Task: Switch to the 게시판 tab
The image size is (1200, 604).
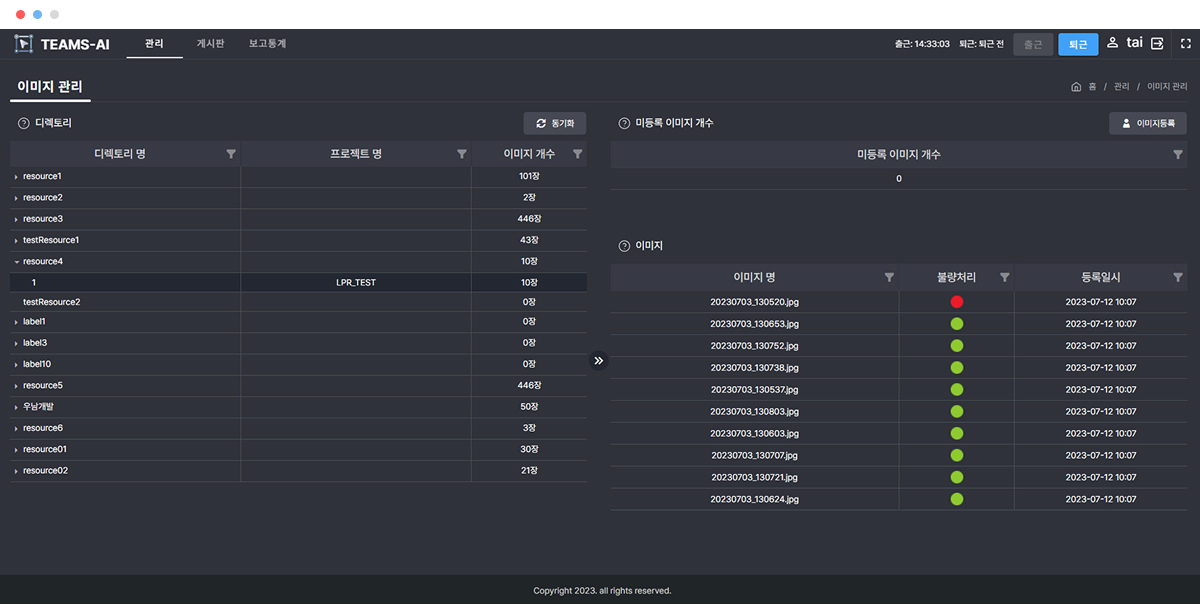Action: click(x=210, y=43)
